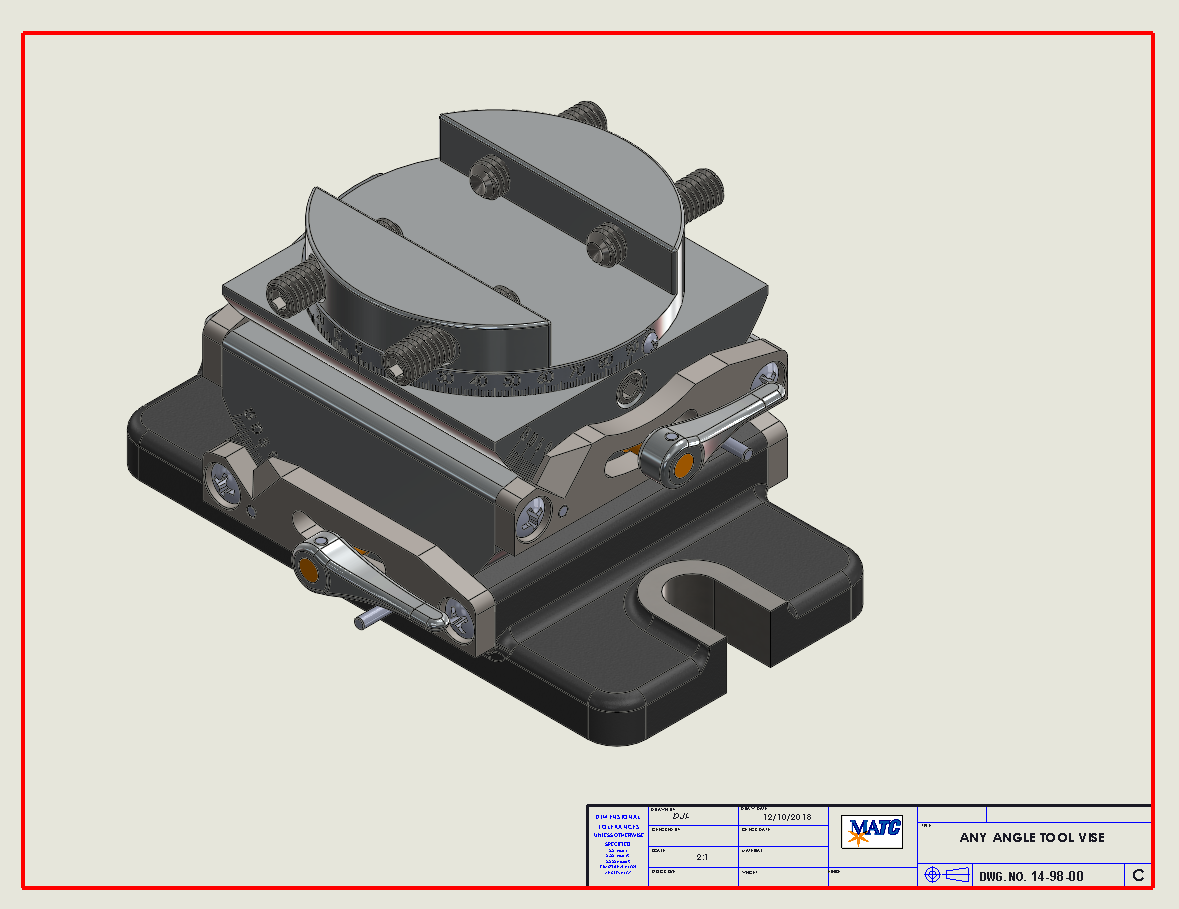Select the DRAW DATE entry 12/10/2018
The width and height of the screenshot is (1179, 909).
[789, 815]
